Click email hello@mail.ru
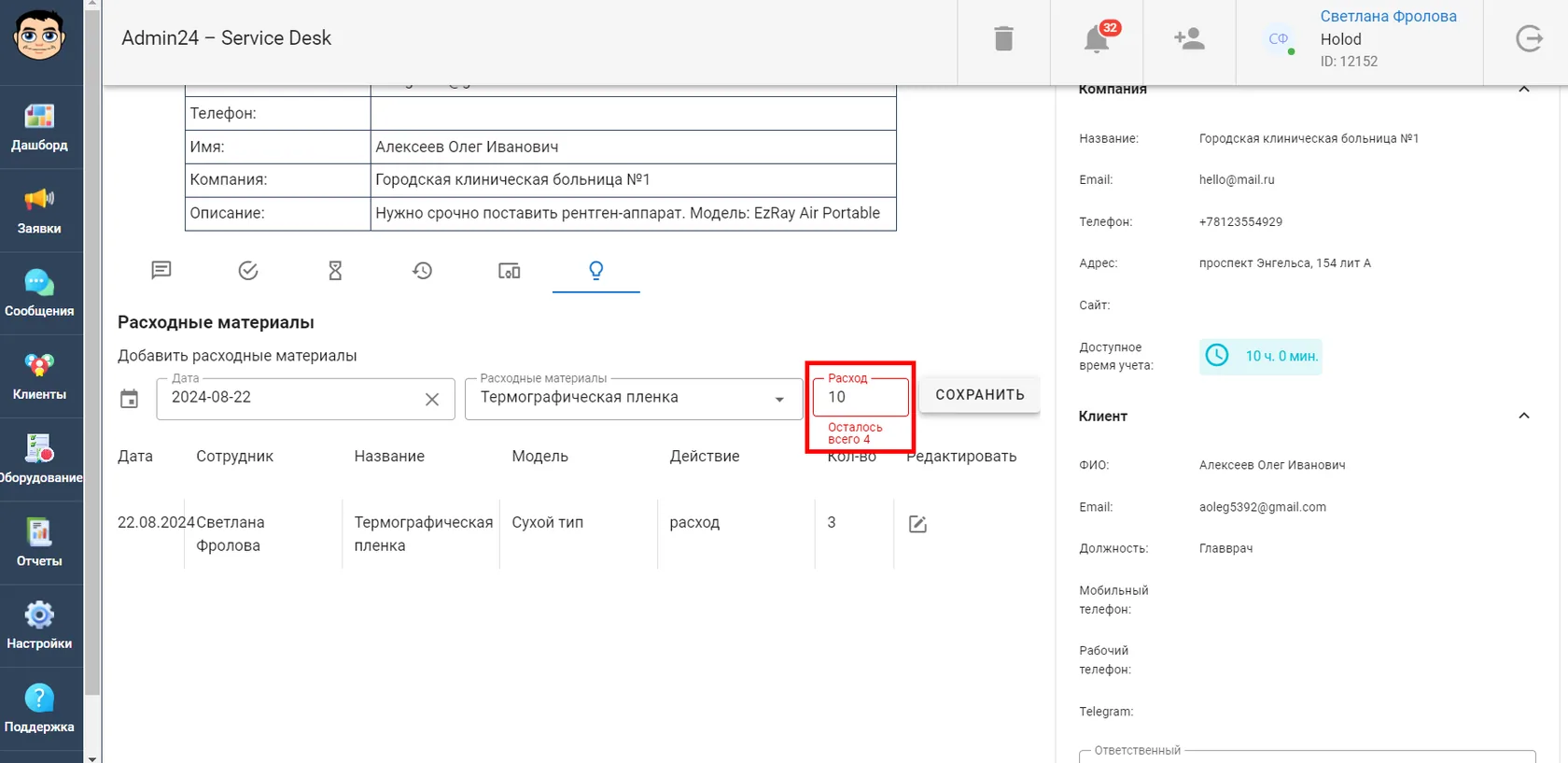Image resolution: width=1568 pixels, height=763 pixels. 1237,180
